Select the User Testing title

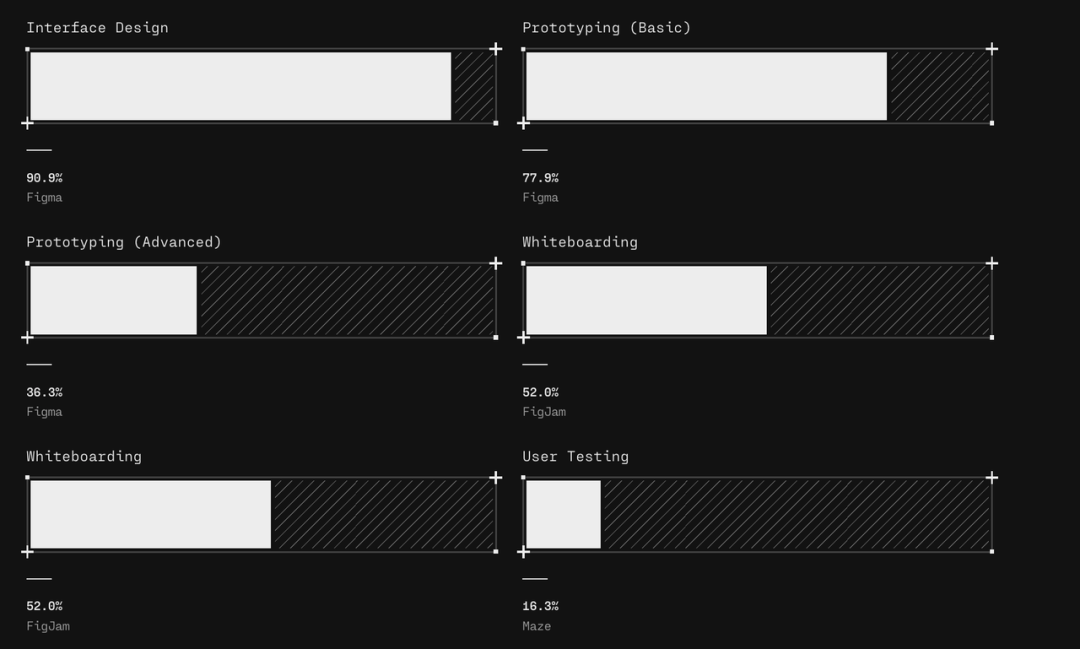coord(575,456)
